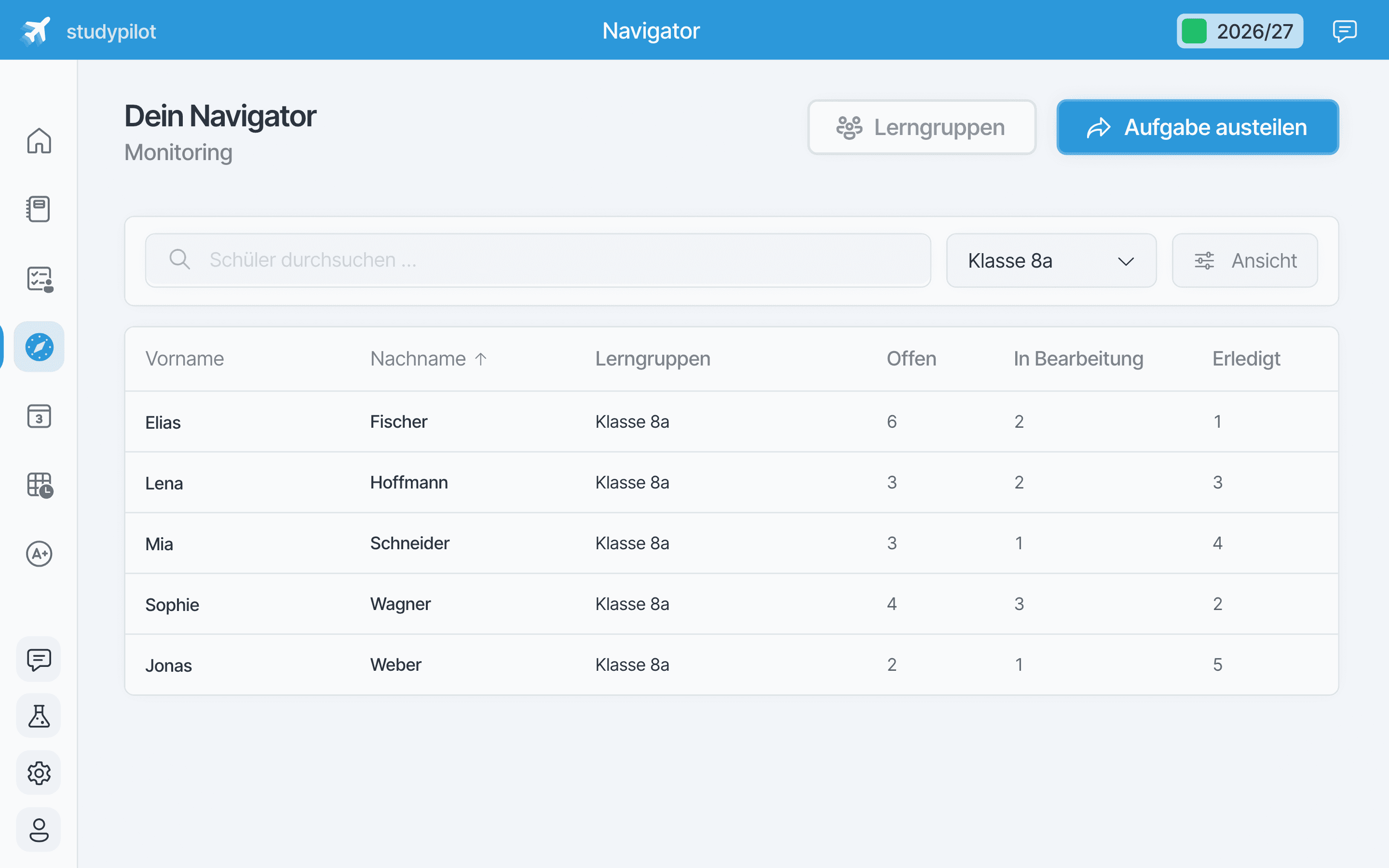Select surname Schneider in the table
Screen dimensions: 1389x868
pos(410,543)
